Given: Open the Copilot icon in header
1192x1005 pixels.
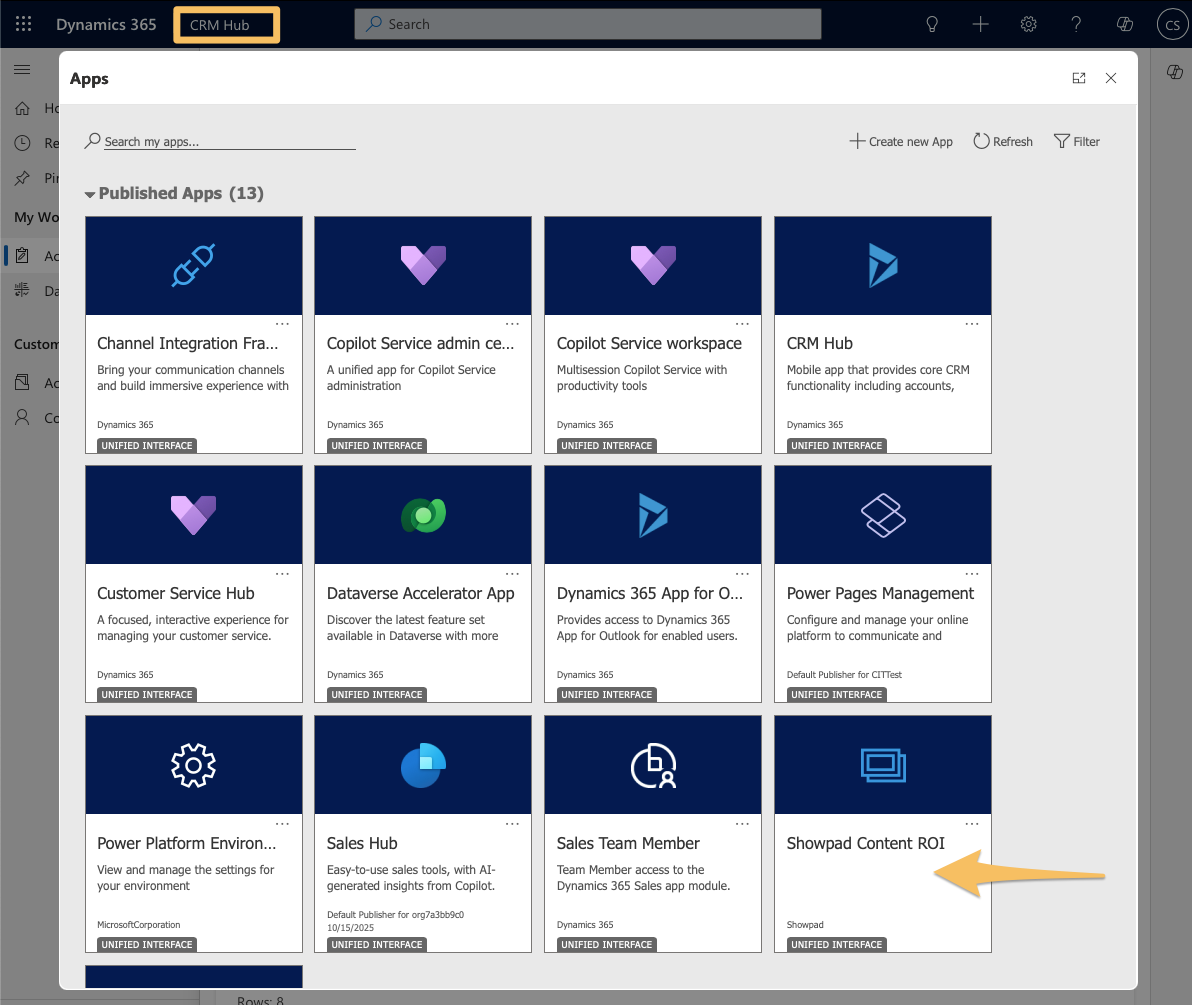Looking at the screenshot, I should [x=1124, y=24].
